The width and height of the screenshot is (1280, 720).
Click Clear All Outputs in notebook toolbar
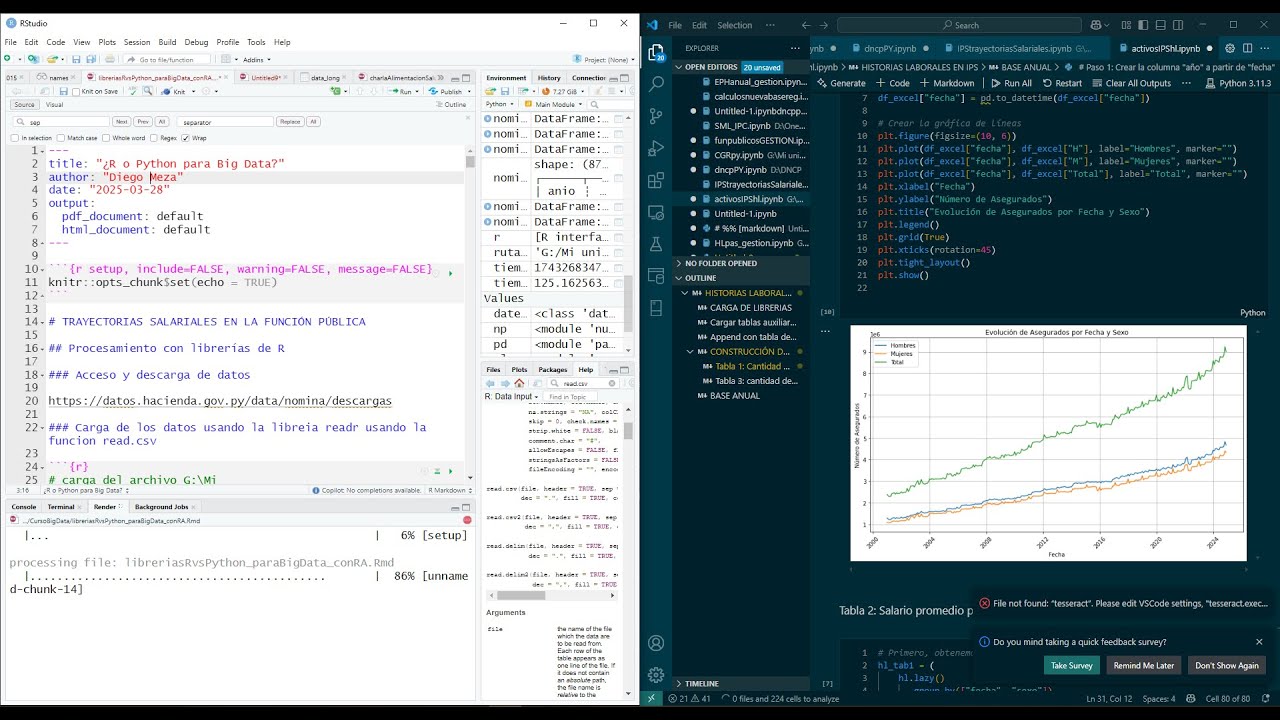click(1131, 83)
